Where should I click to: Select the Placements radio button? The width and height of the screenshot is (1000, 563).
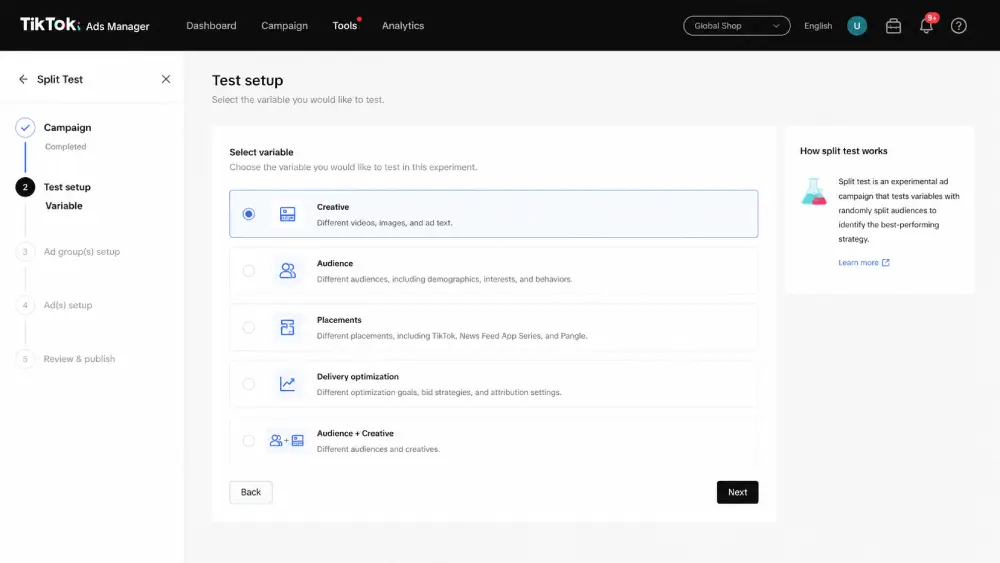pos(249,327)
